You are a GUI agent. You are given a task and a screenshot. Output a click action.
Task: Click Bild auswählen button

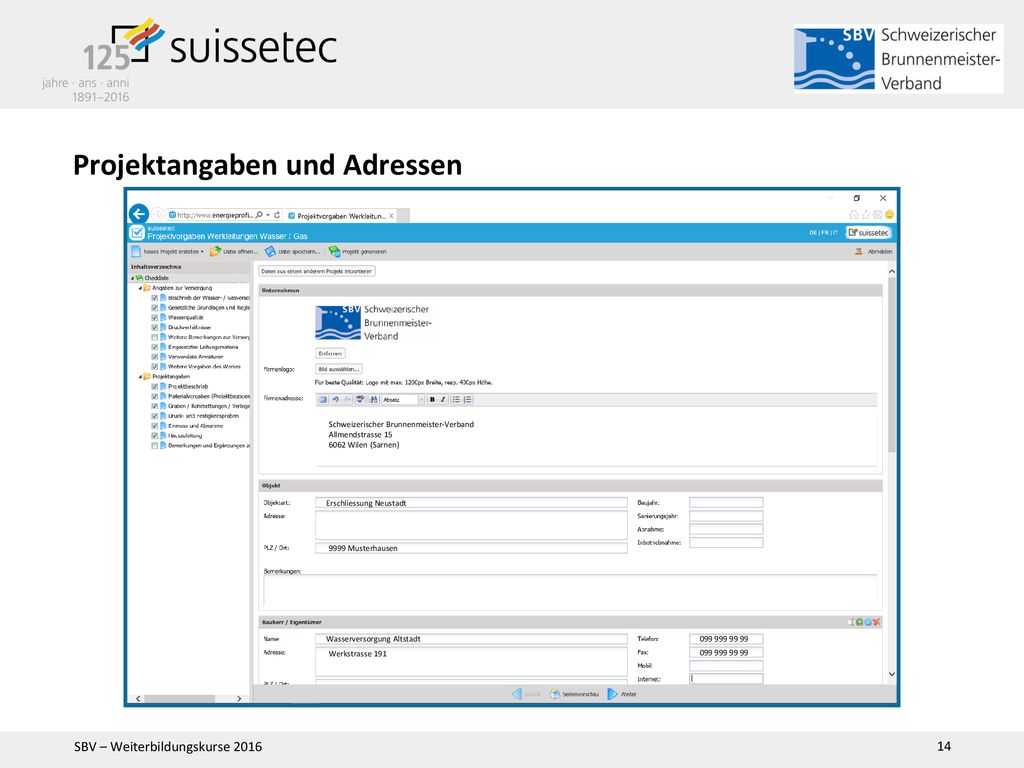pyautogui.click(x=338, y=369)
